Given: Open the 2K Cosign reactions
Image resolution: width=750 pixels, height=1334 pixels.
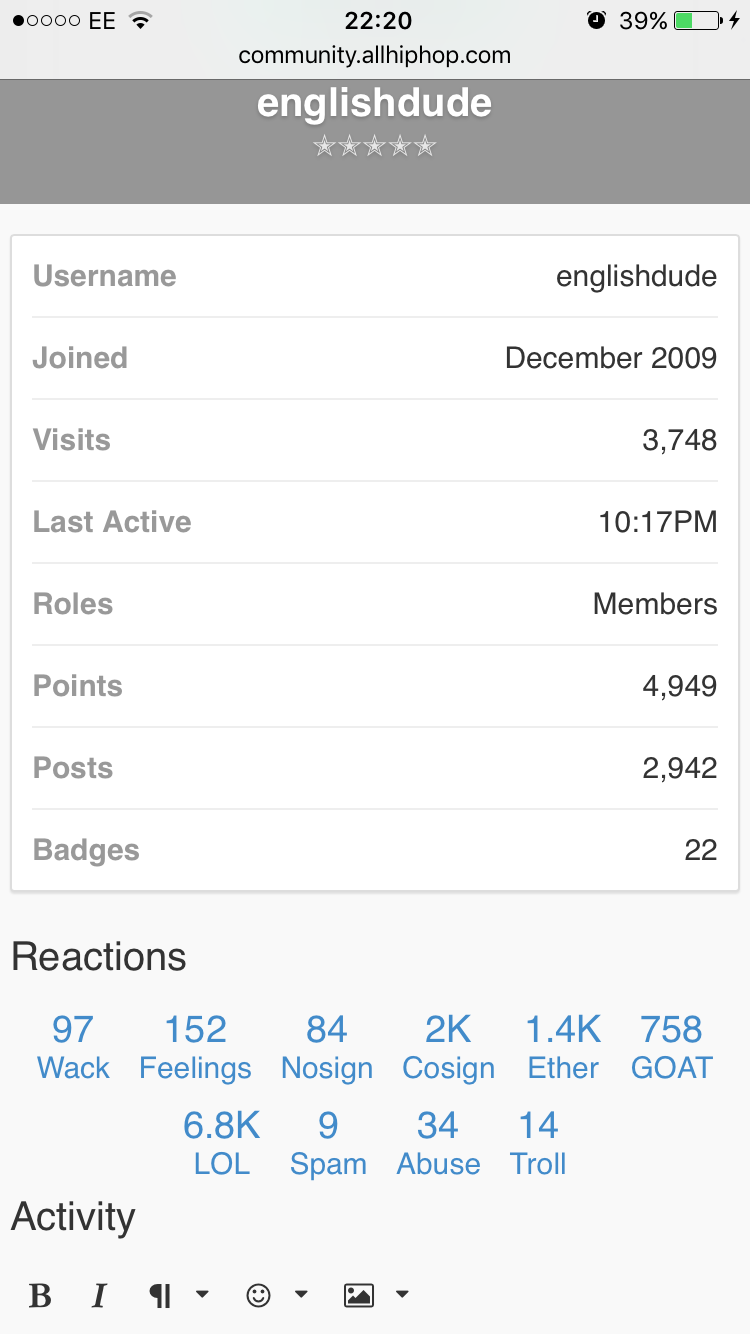Looking at the screenshot, I should coord(448,1048).
